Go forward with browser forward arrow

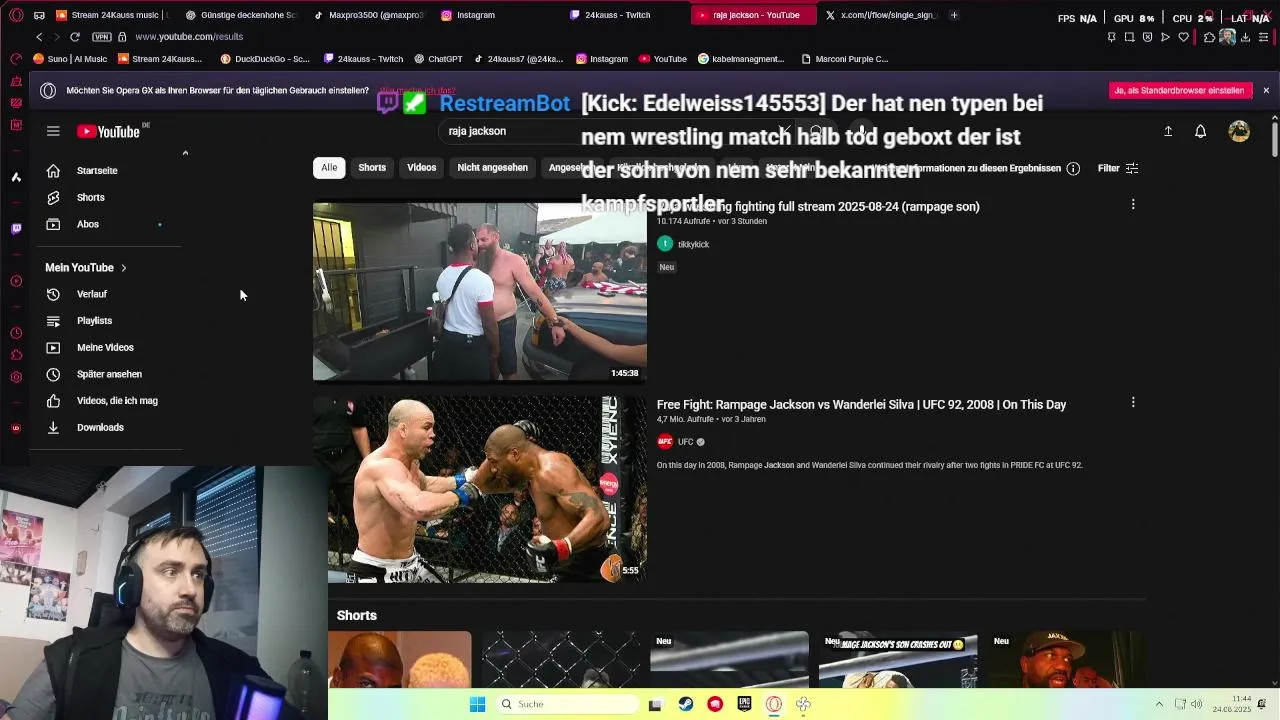56,37
